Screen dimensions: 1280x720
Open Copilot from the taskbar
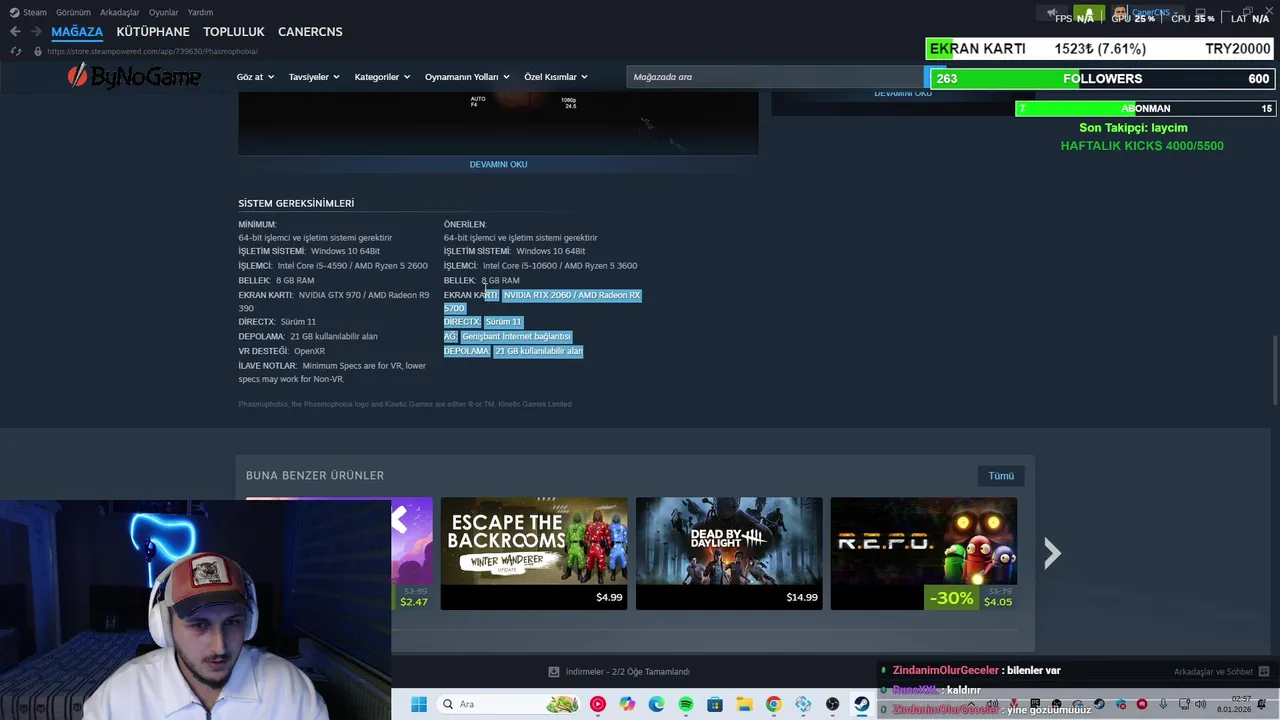(627, 704)
